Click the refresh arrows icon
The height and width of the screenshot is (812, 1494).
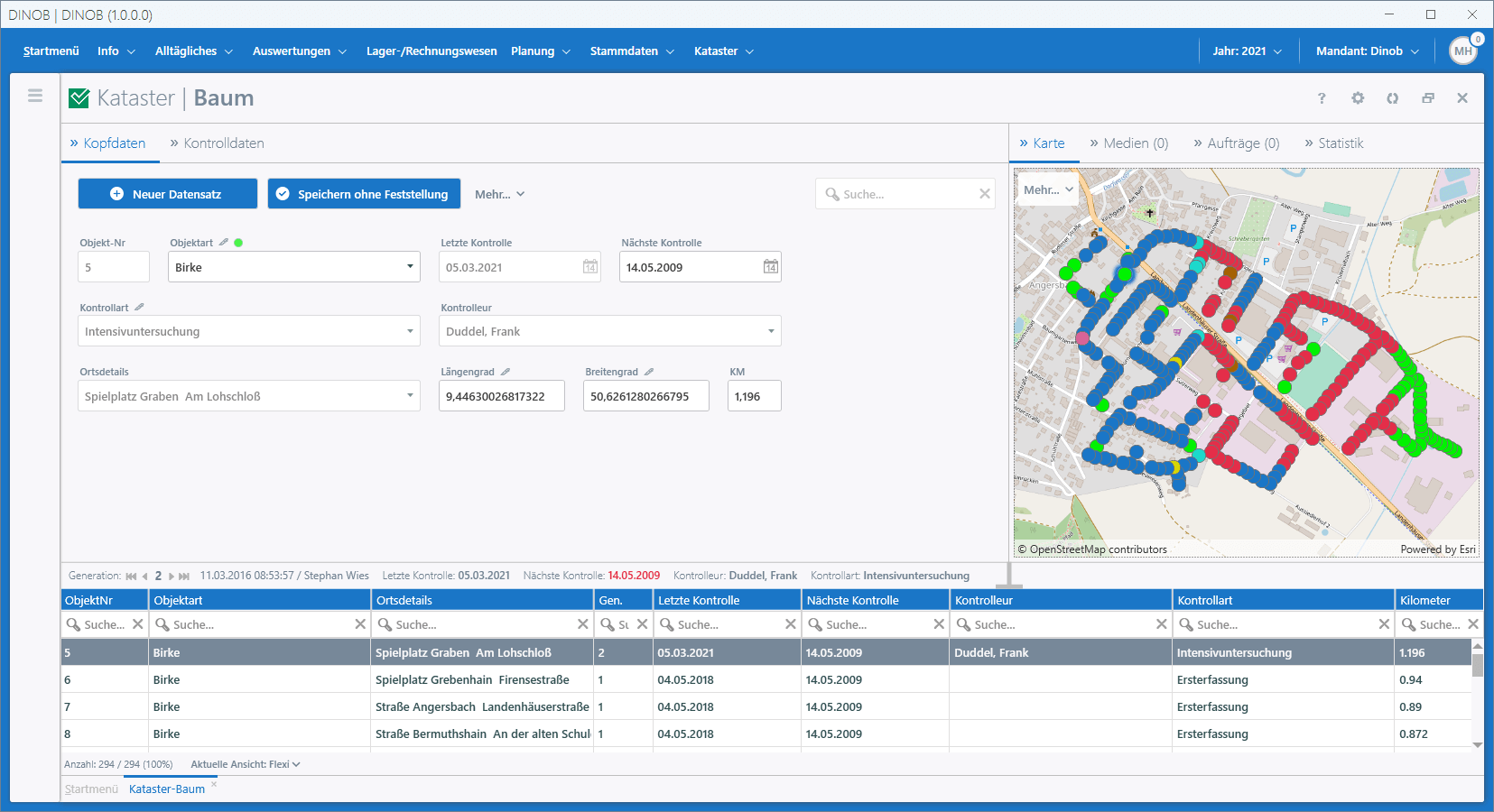[x=1393, y=98]
